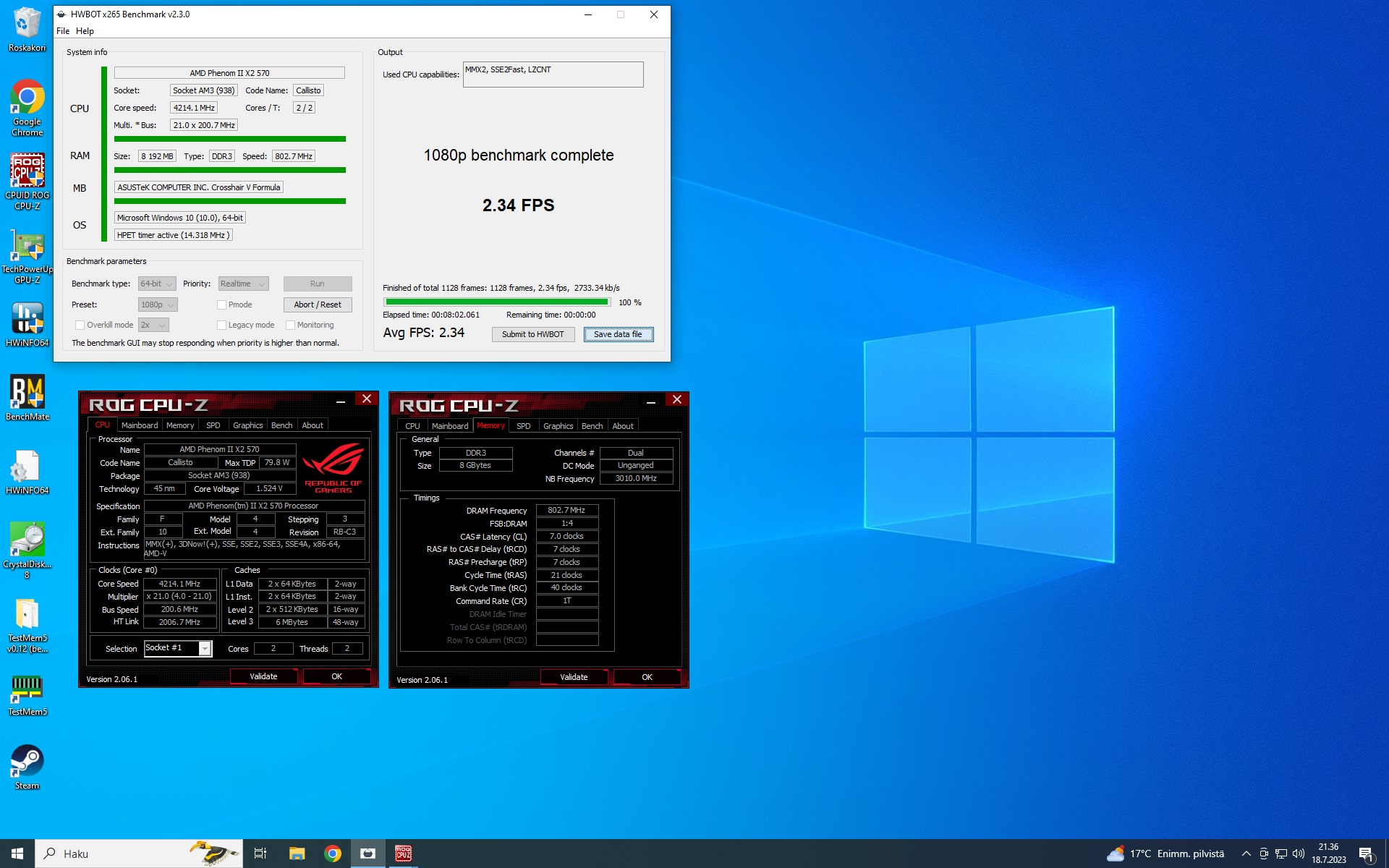Open network status tray icon
1389x868 pixels.
tap(1281, 854)
